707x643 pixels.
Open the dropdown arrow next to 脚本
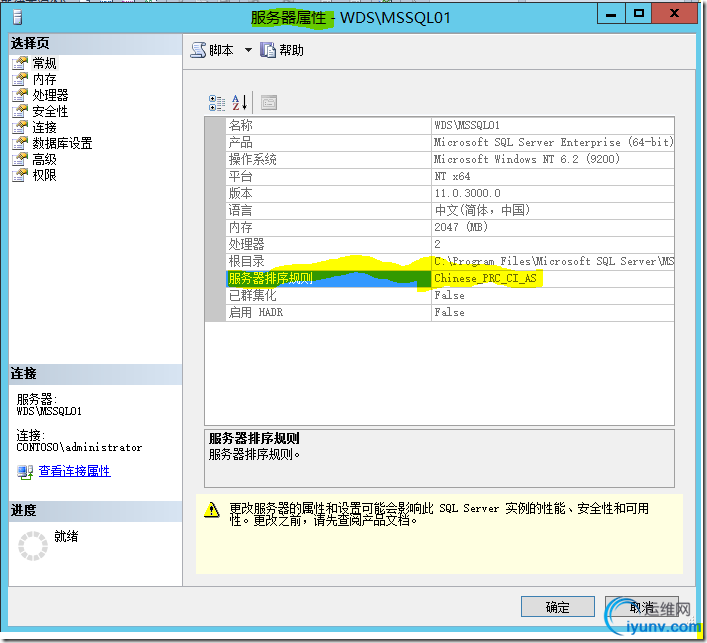248,50
